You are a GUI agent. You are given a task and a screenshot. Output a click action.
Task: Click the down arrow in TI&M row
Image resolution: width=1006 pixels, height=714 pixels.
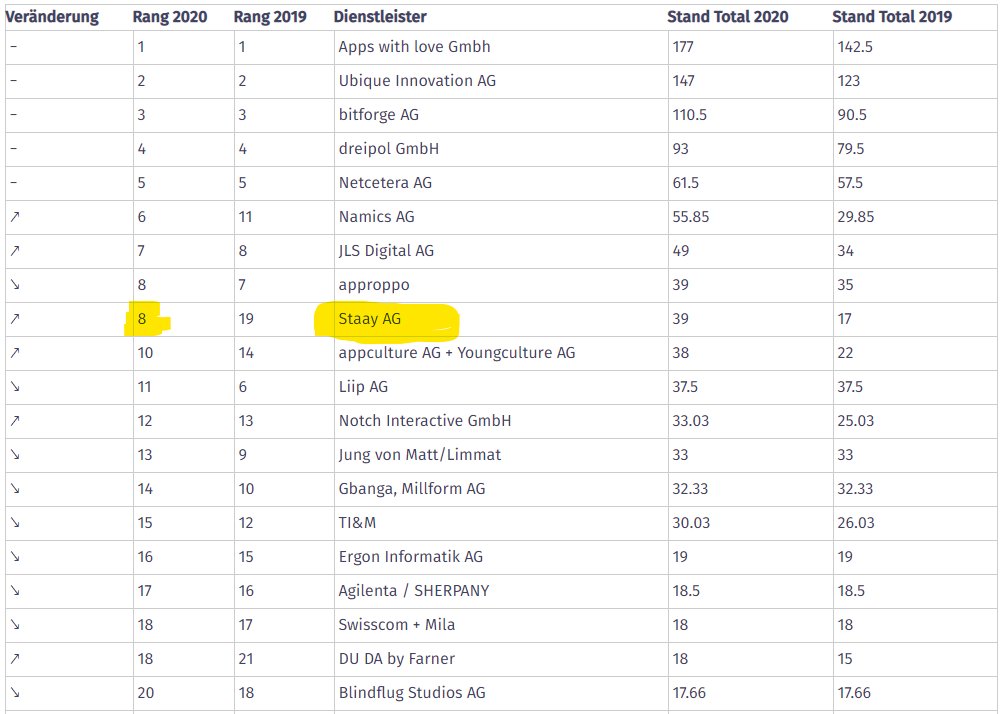(15, 523)
